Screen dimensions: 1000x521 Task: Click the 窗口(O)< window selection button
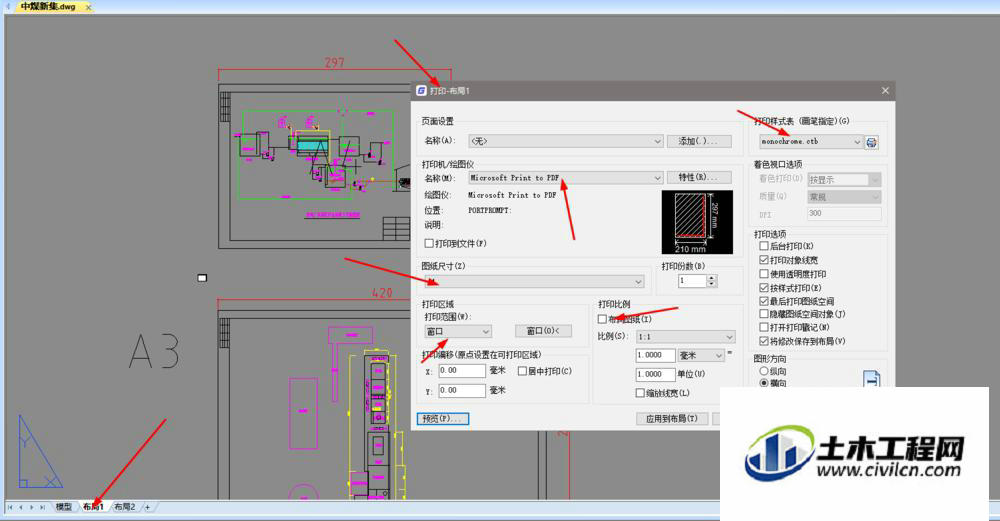coord(543,331)
